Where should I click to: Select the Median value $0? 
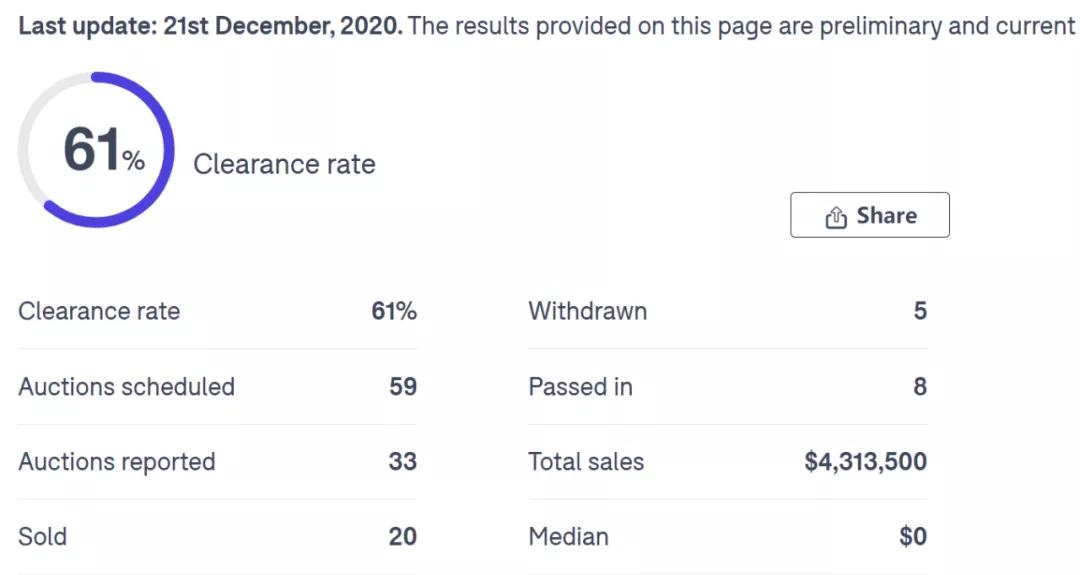click(913, 536)
